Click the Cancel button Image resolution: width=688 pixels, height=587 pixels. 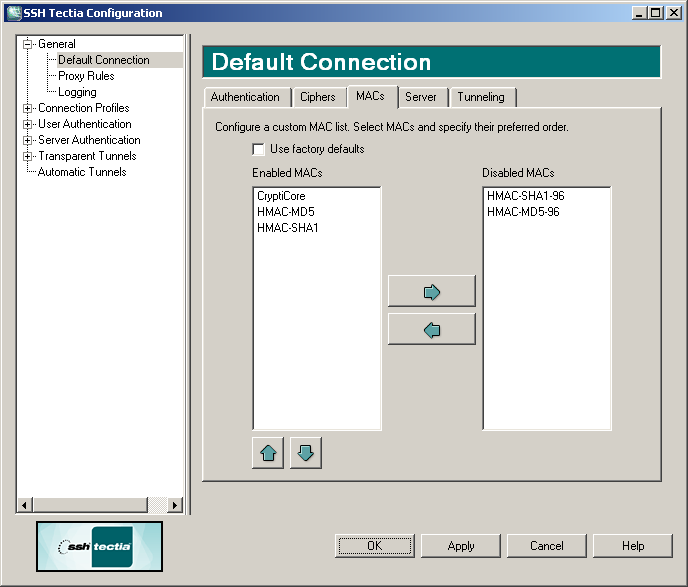coord(546,546)
